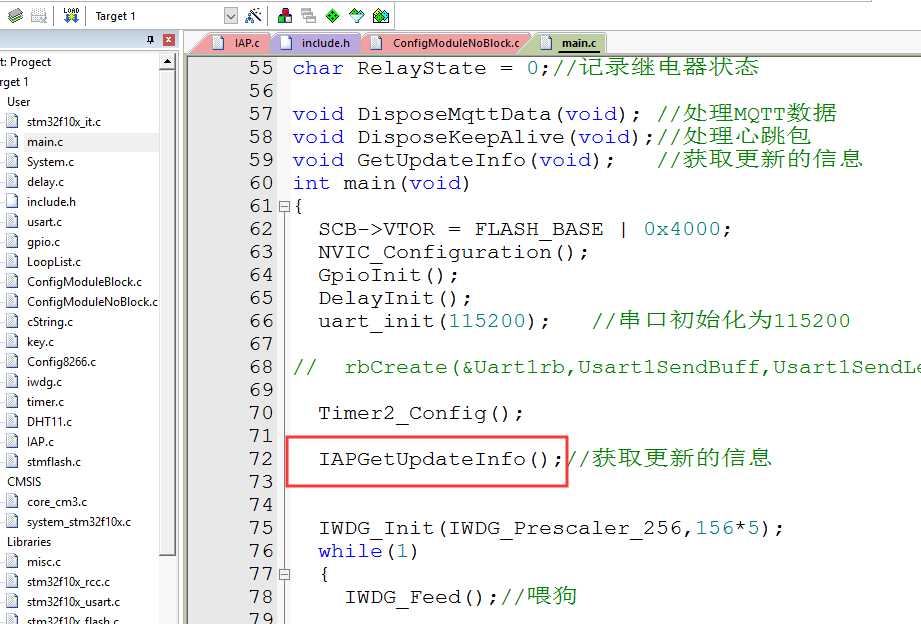Place cursor on IAPGetUpdateInfo() call line
The height and width of the screenshot is (624, 921).
[x=441, y=459]
